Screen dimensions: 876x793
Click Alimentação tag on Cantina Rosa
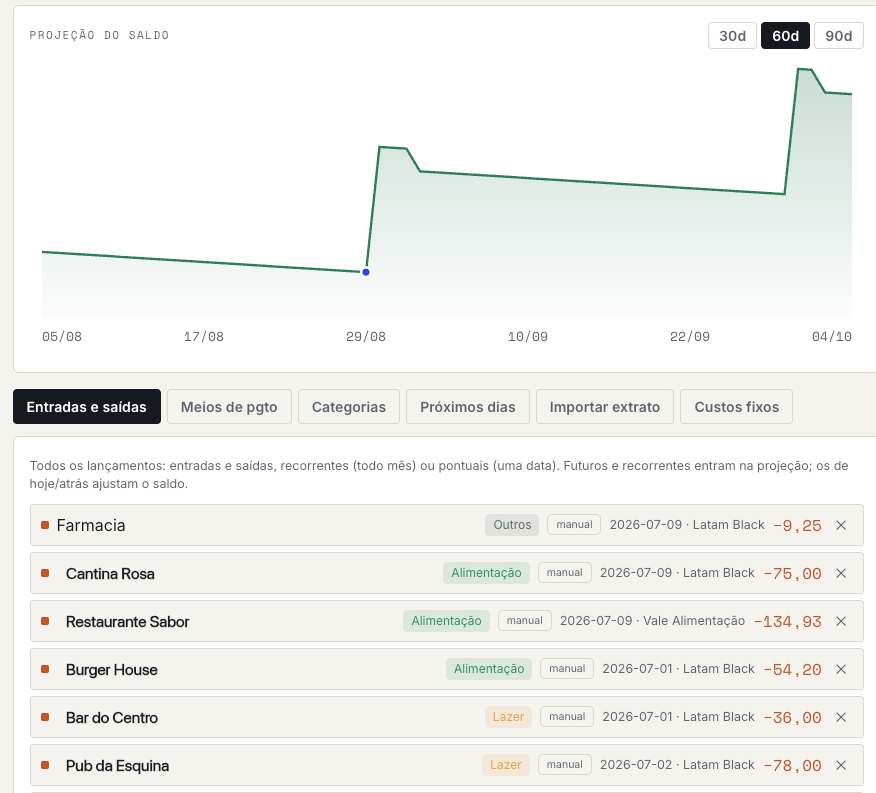(x=486, y=573)
